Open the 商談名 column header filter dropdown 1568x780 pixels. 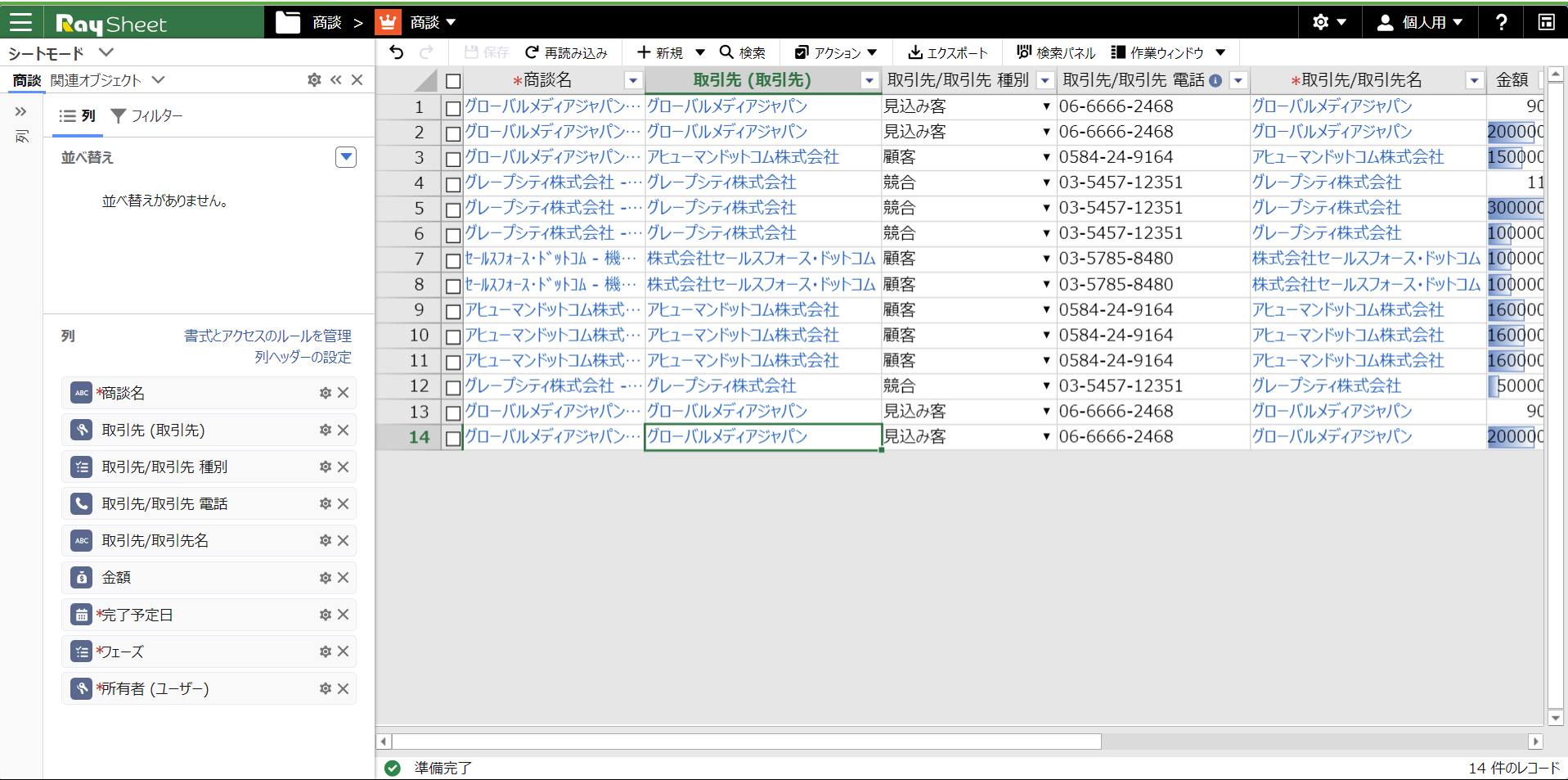click(x=632, y=80)
